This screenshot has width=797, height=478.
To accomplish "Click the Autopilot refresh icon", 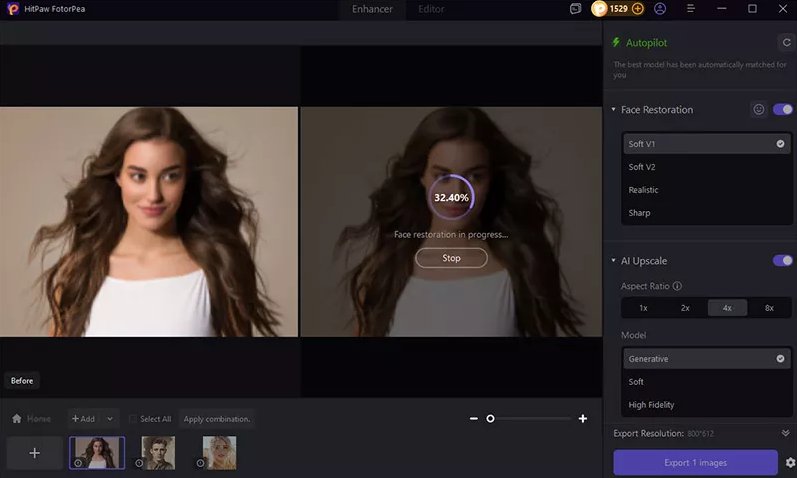I will [786, 43].
